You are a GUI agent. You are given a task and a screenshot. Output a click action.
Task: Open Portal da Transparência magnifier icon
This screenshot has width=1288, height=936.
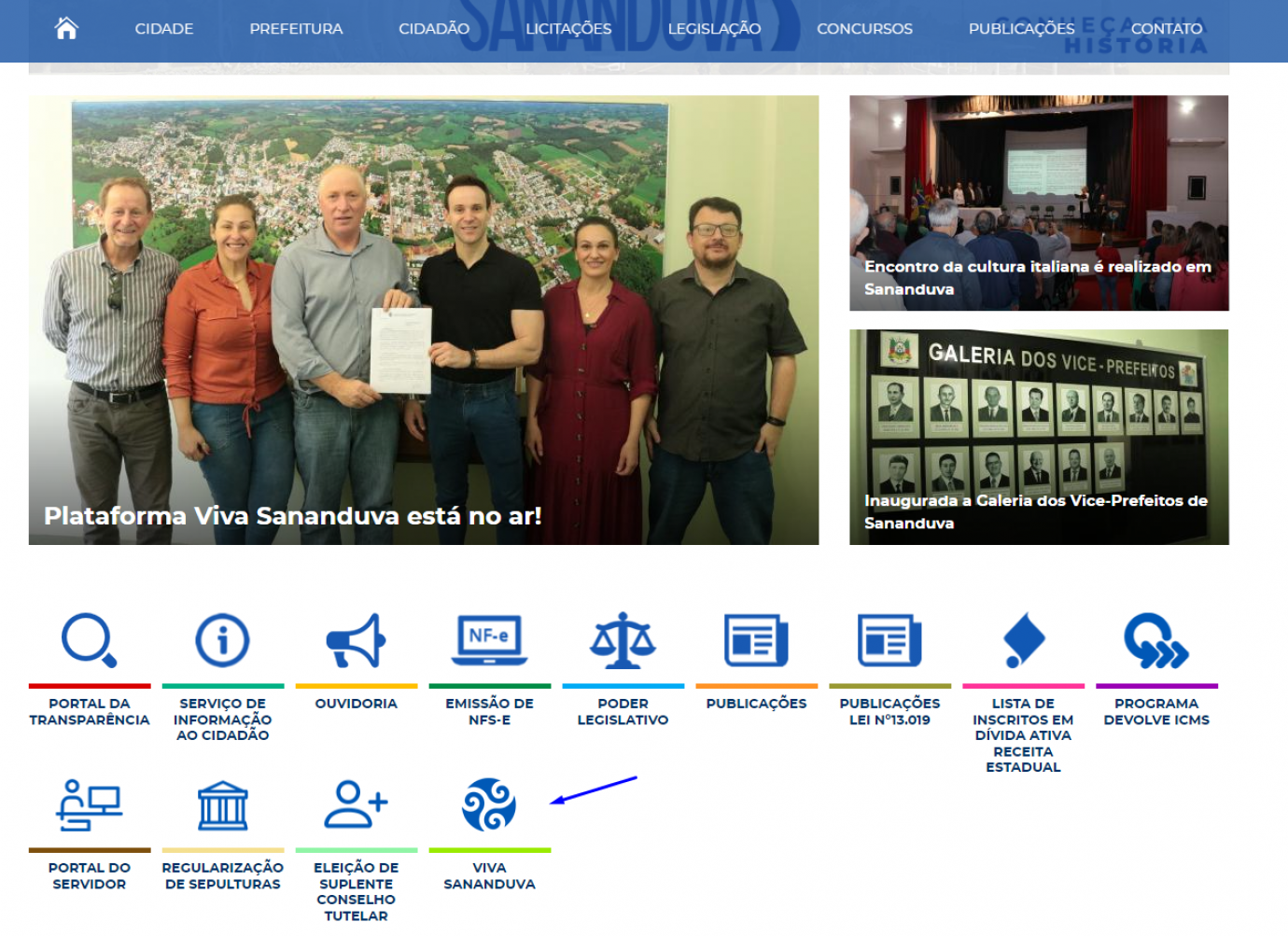click(x=89, y=640)
